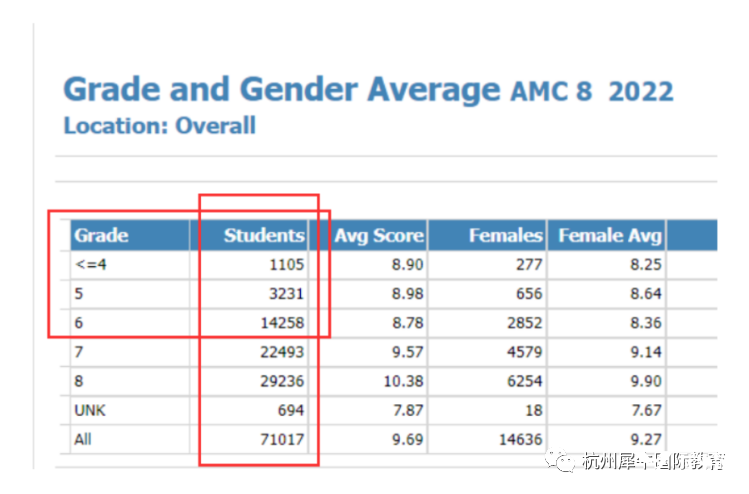Select the '<=4' grade cell
The width and height of the screenshot is (749, 494).
click(90, 264)
